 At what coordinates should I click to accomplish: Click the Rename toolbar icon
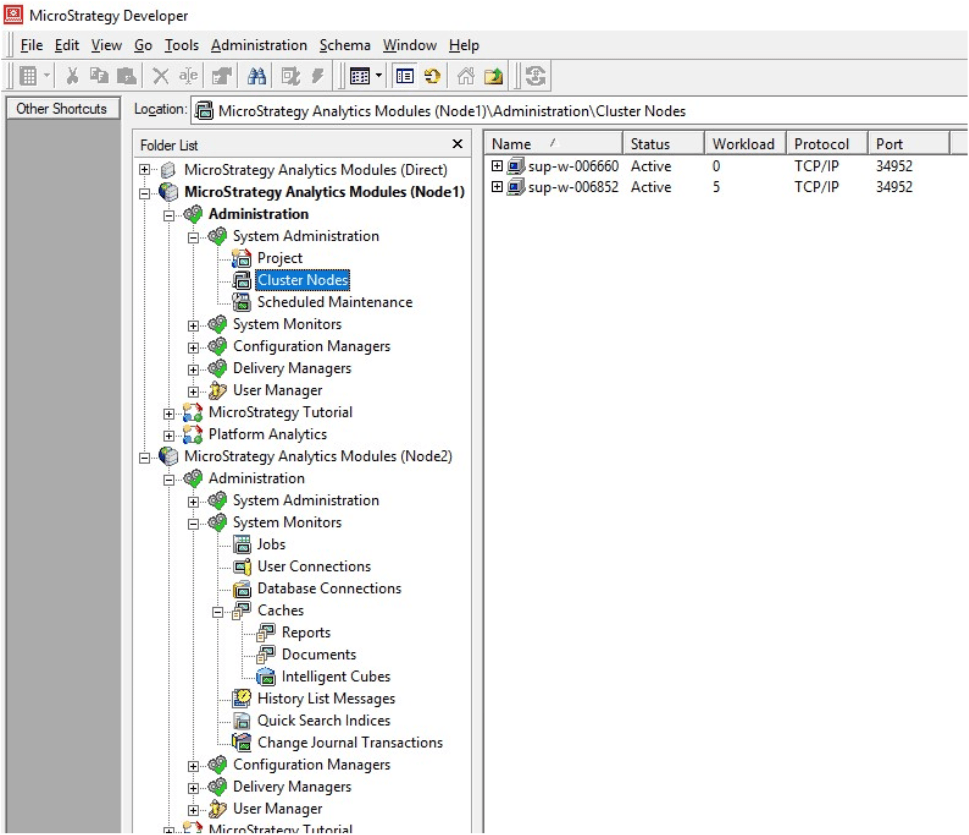(x=188, y=76)
